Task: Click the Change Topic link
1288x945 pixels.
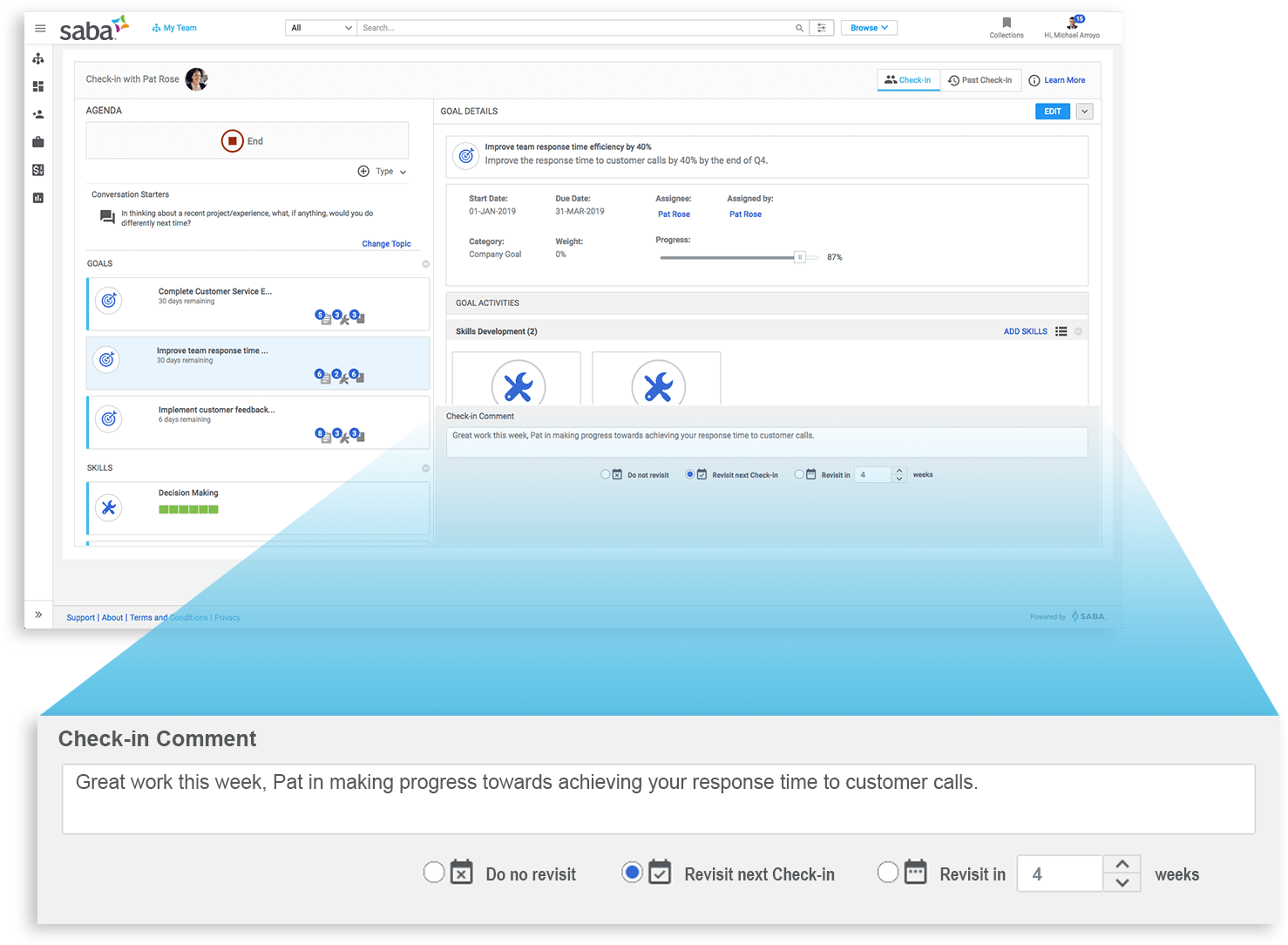Action: point(386,244)
